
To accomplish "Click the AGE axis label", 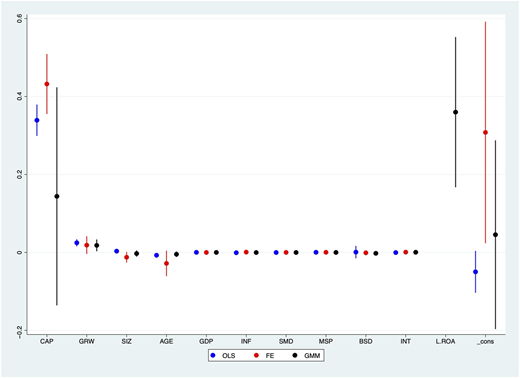I will pyautogui.click(x=166, y=341).
